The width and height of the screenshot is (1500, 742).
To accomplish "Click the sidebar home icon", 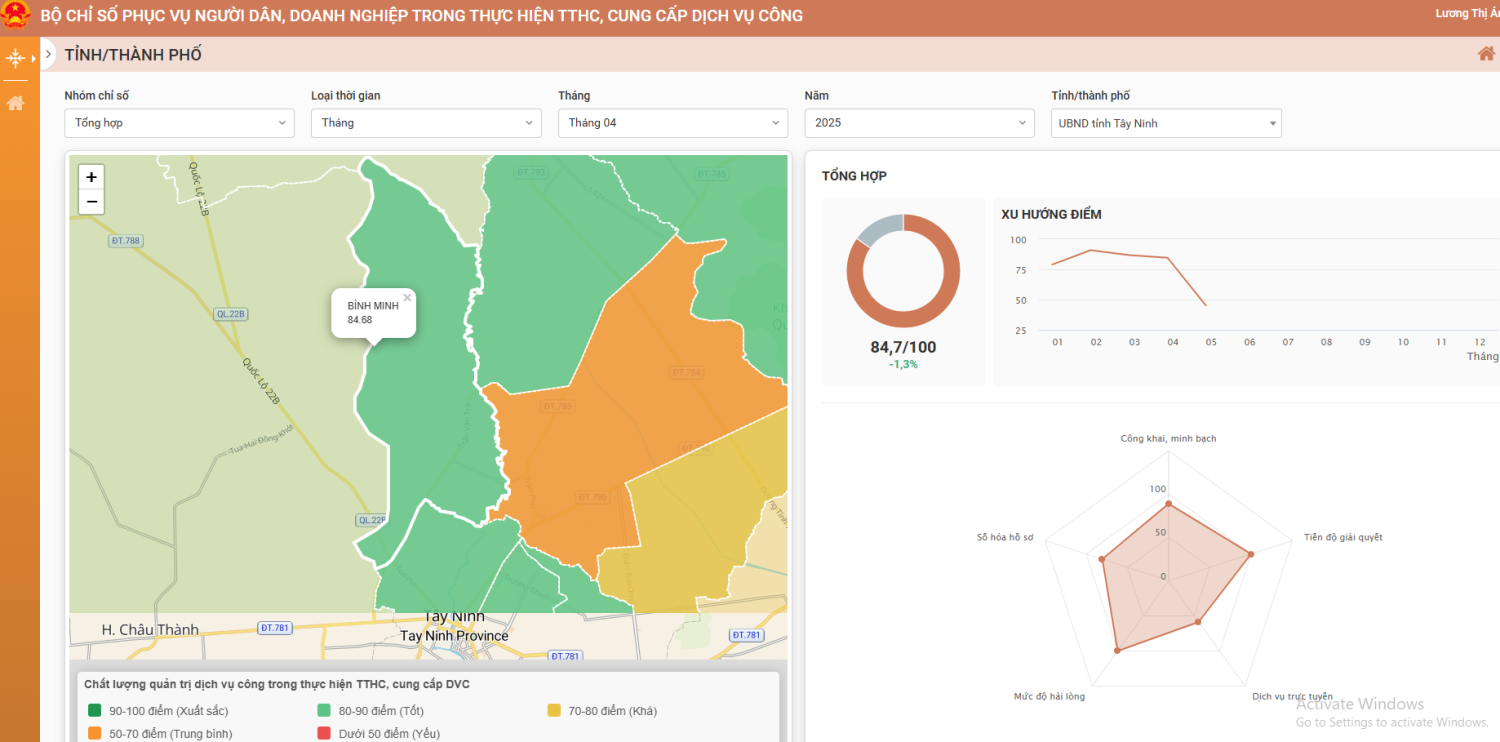I will point(15,103).
